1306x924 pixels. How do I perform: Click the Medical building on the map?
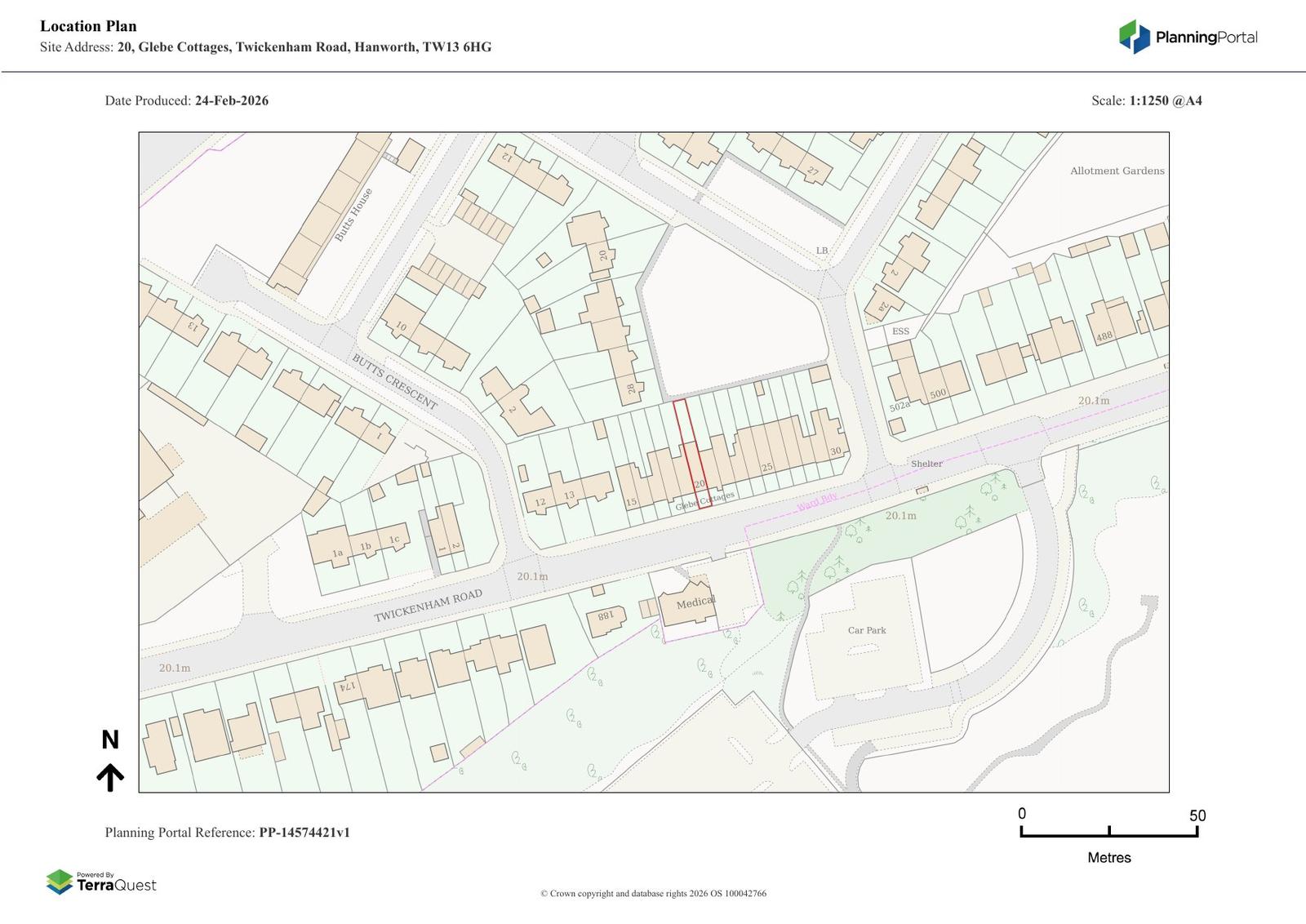click(x=695, y=603)
